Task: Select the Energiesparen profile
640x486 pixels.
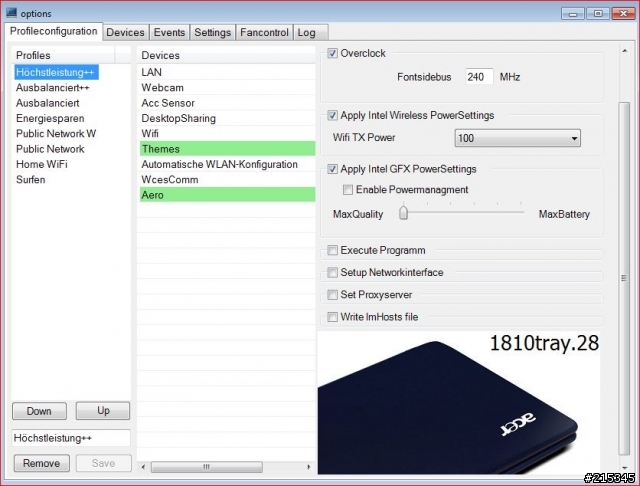Action: pyautogui.click(x=50, y=118)
